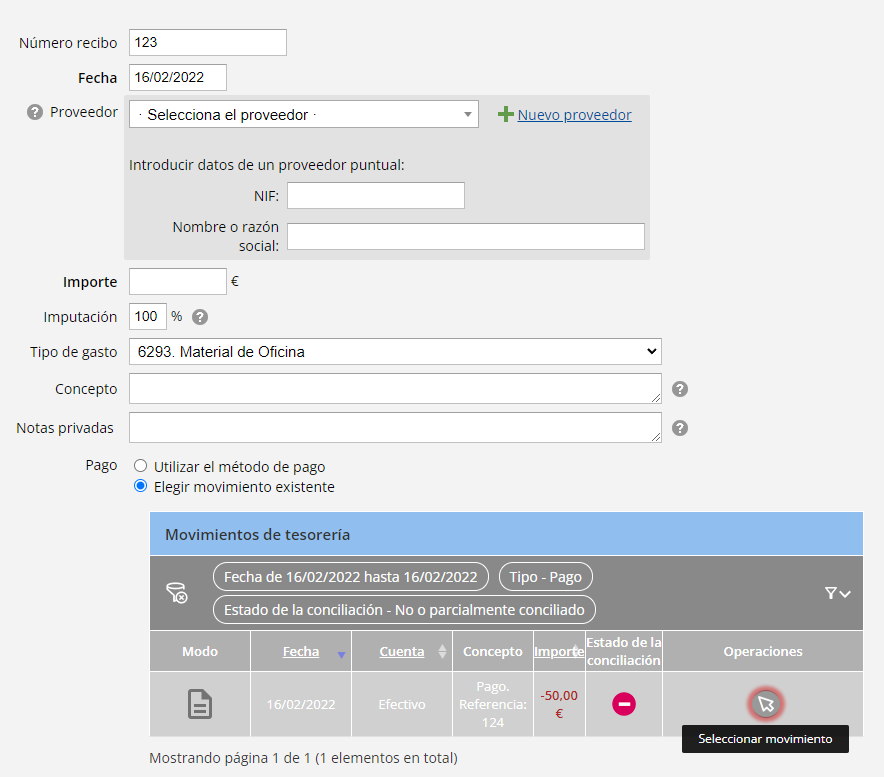This screenshot has height=777, width=884.
Task: Expand the Tipo de gasto dropdown
Action: (395, 352)
